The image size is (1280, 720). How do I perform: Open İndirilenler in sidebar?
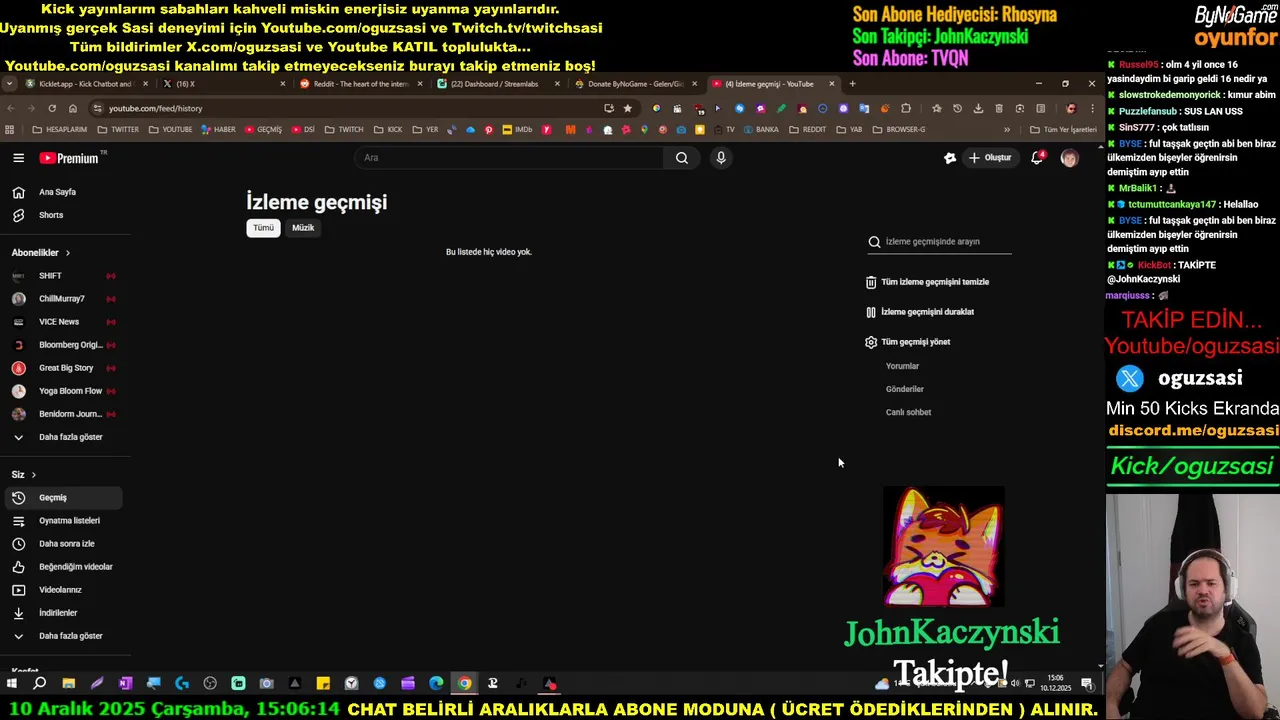coord(64,613)
